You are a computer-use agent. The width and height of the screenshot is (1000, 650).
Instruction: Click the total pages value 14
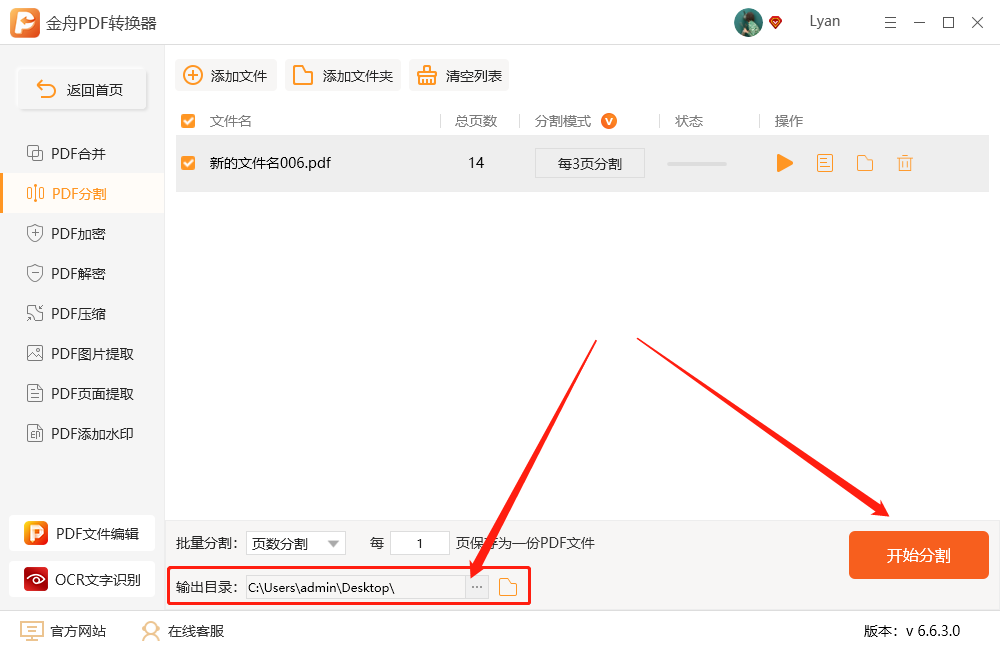point(476,163)
